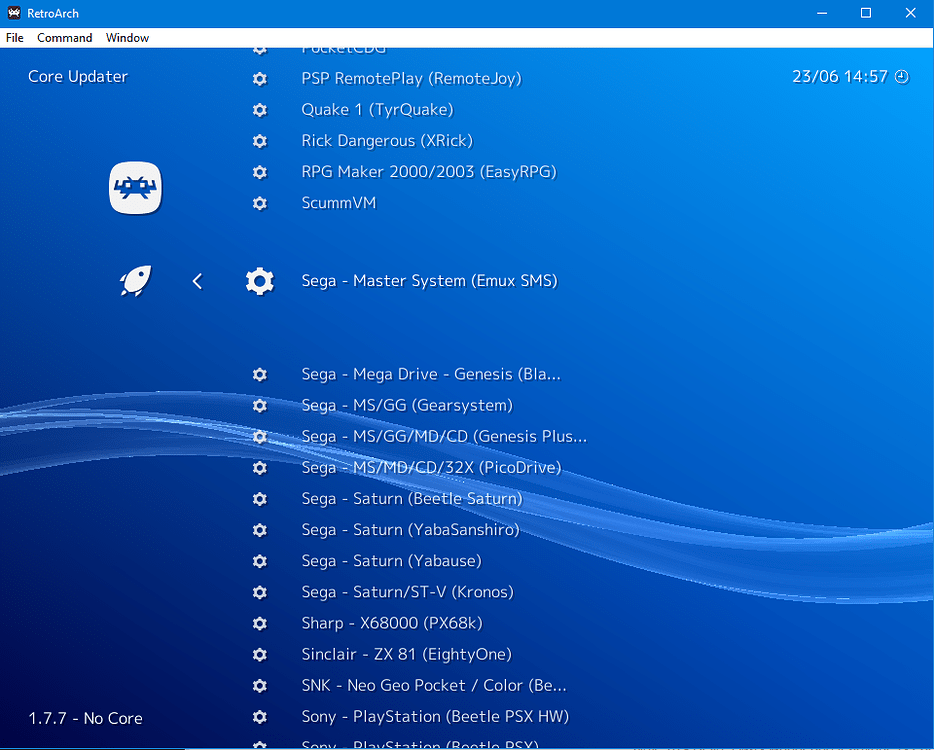Click gear icon beside Beetle Saturn
The height and width of the screenshot is (750, 934).
click(260, 499)
